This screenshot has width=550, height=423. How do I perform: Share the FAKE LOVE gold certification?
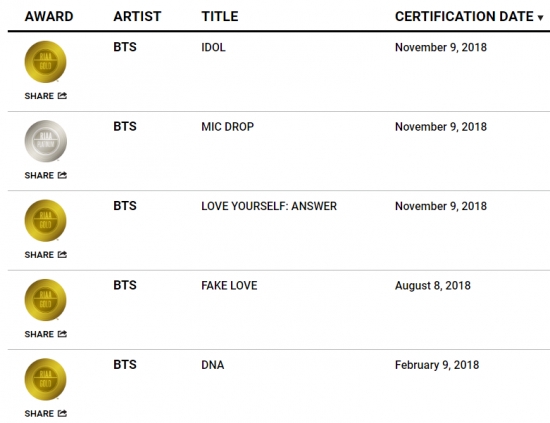(x=46, y=334)
